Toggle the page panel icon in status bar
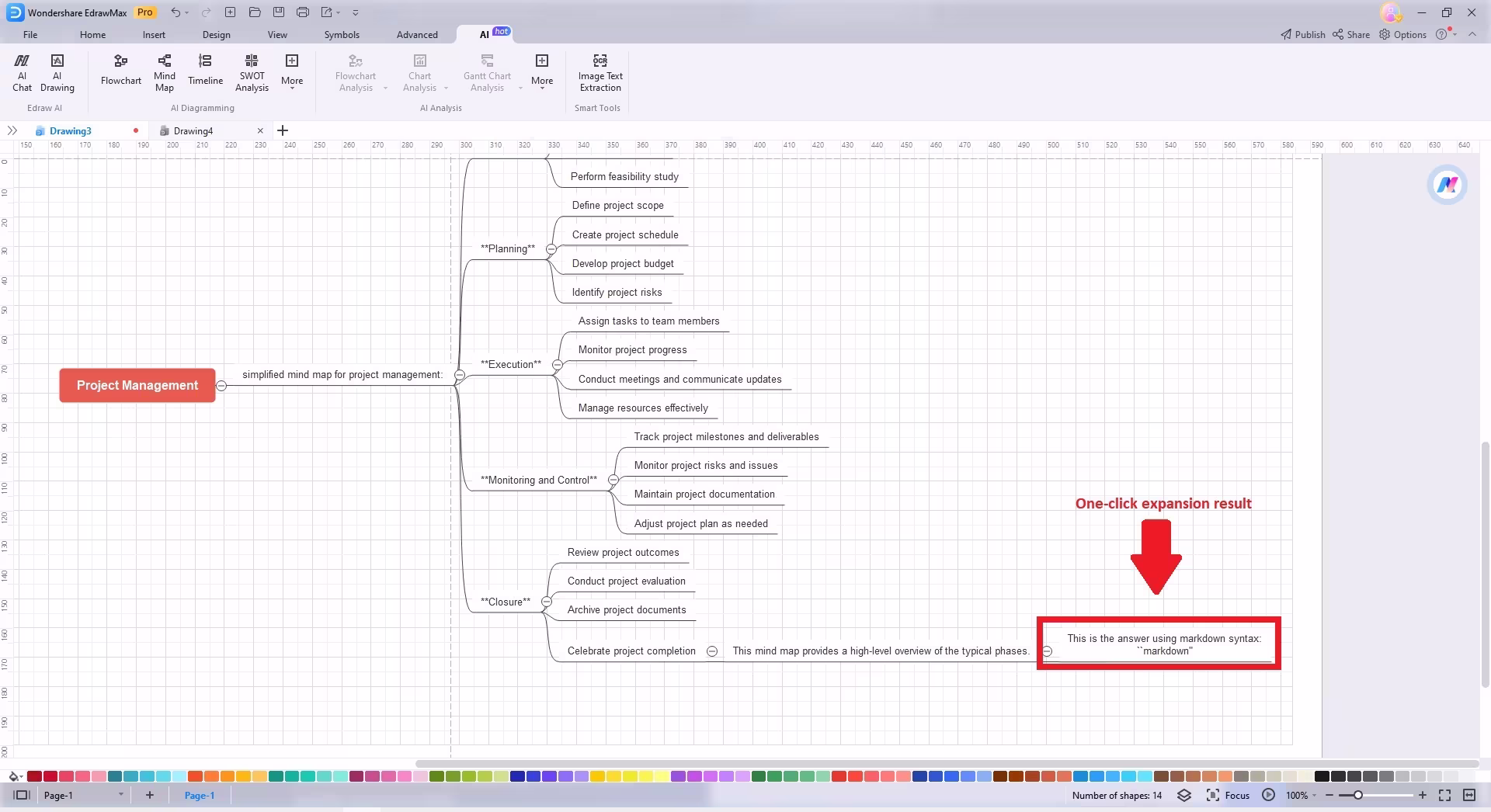 (22, 796)
